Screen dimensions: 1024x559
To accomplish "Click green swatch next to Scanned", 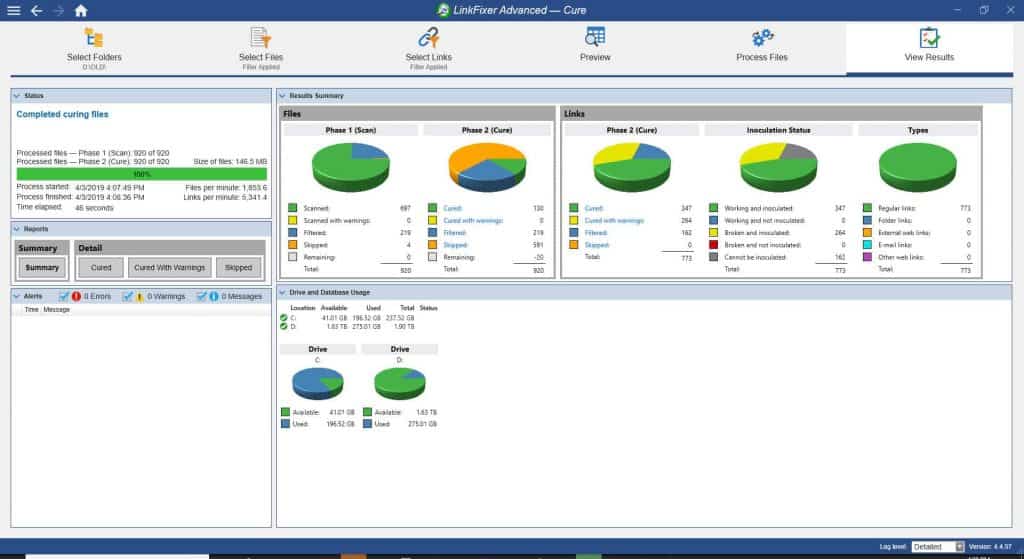I will point(293,208).
